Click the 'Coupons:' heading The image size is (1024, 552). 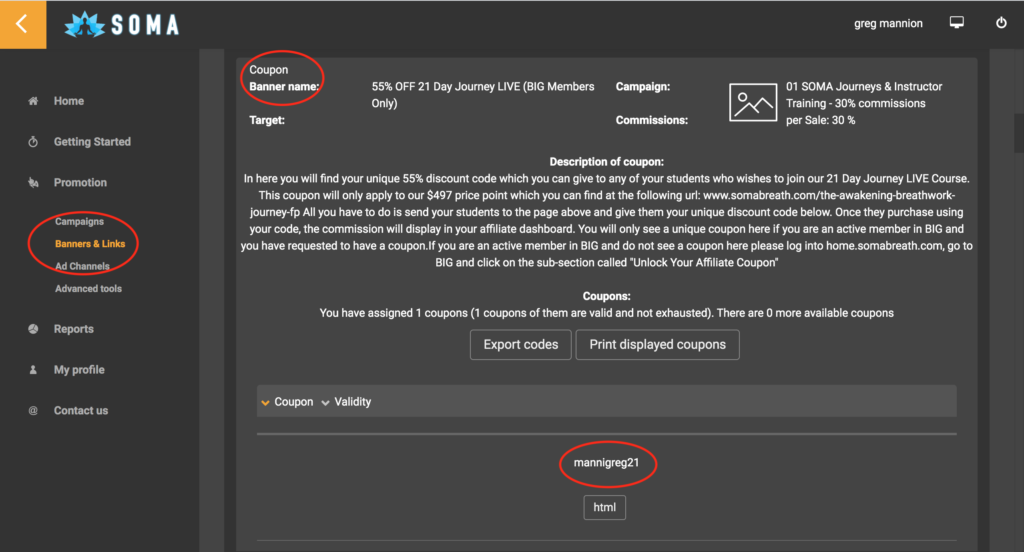coord(606,296)
